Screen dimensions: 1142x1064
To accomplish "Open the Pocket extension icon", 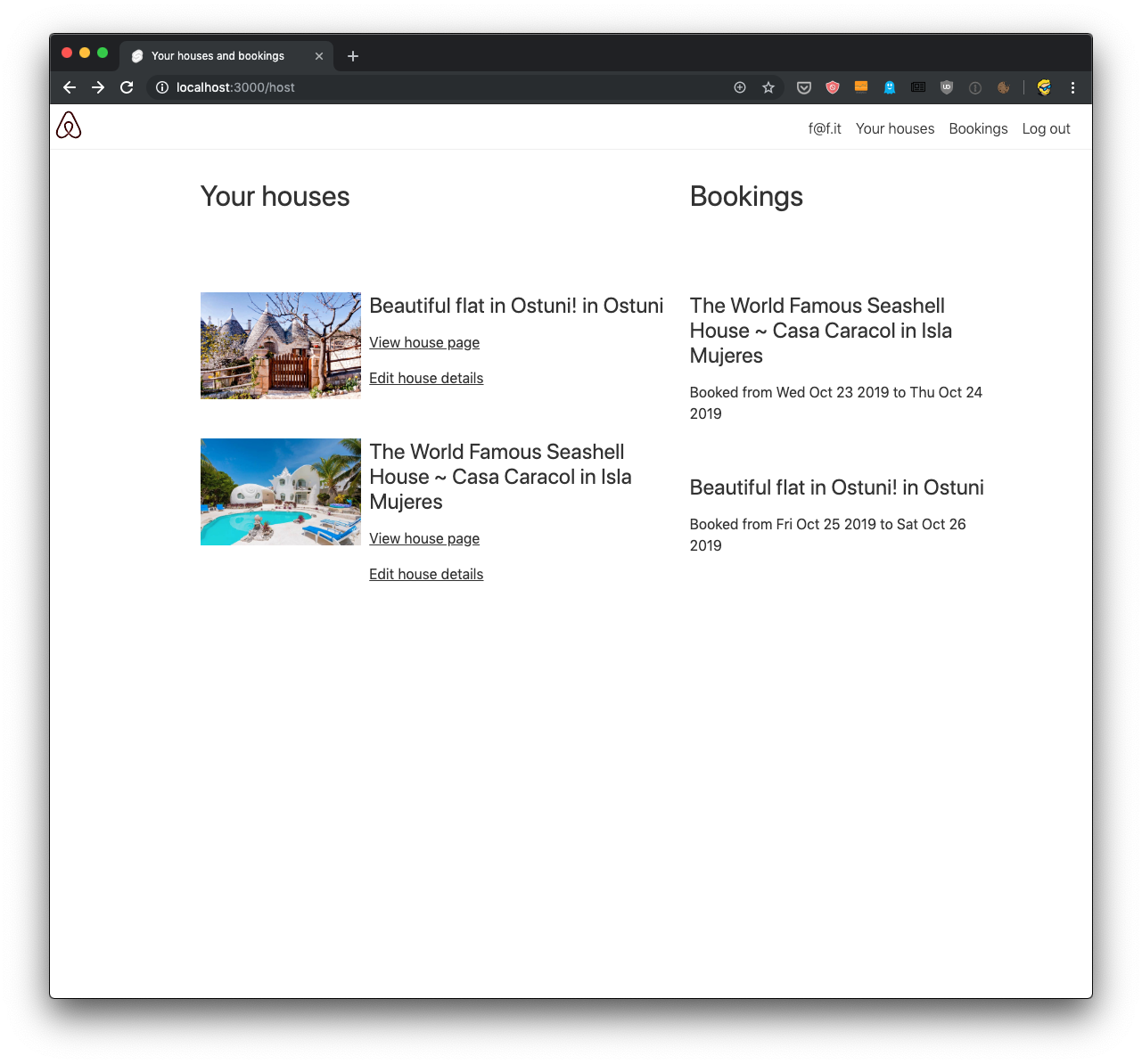I will click(x=804, y=87).
